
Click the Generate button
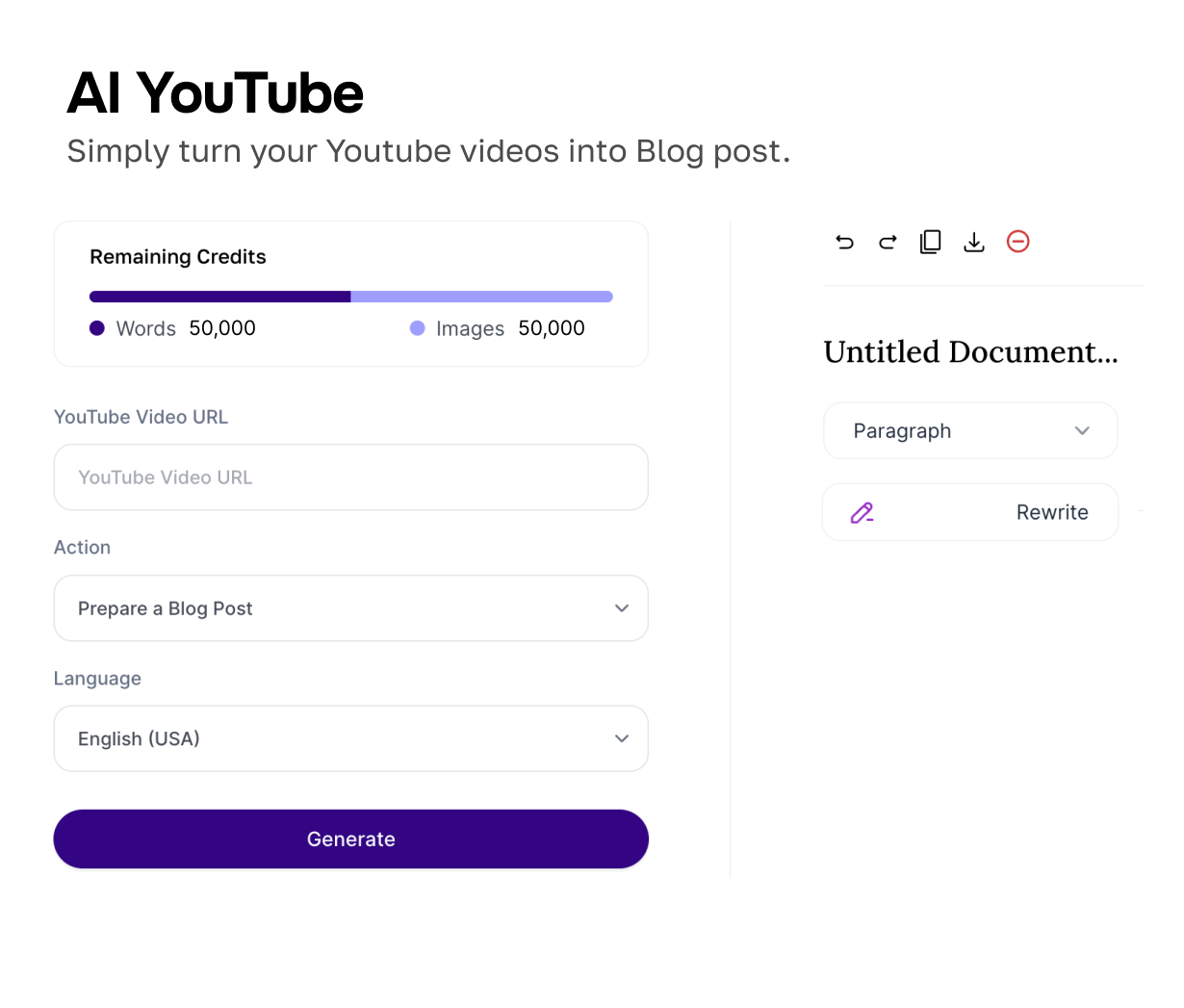[351, 840]
